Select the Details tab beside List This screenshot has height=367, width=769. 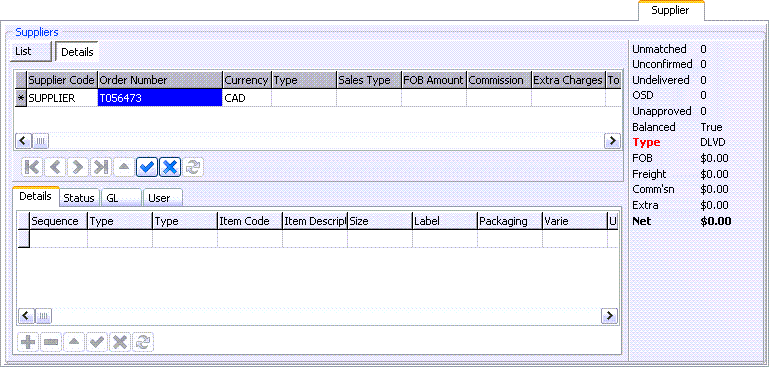click(77, 52)
